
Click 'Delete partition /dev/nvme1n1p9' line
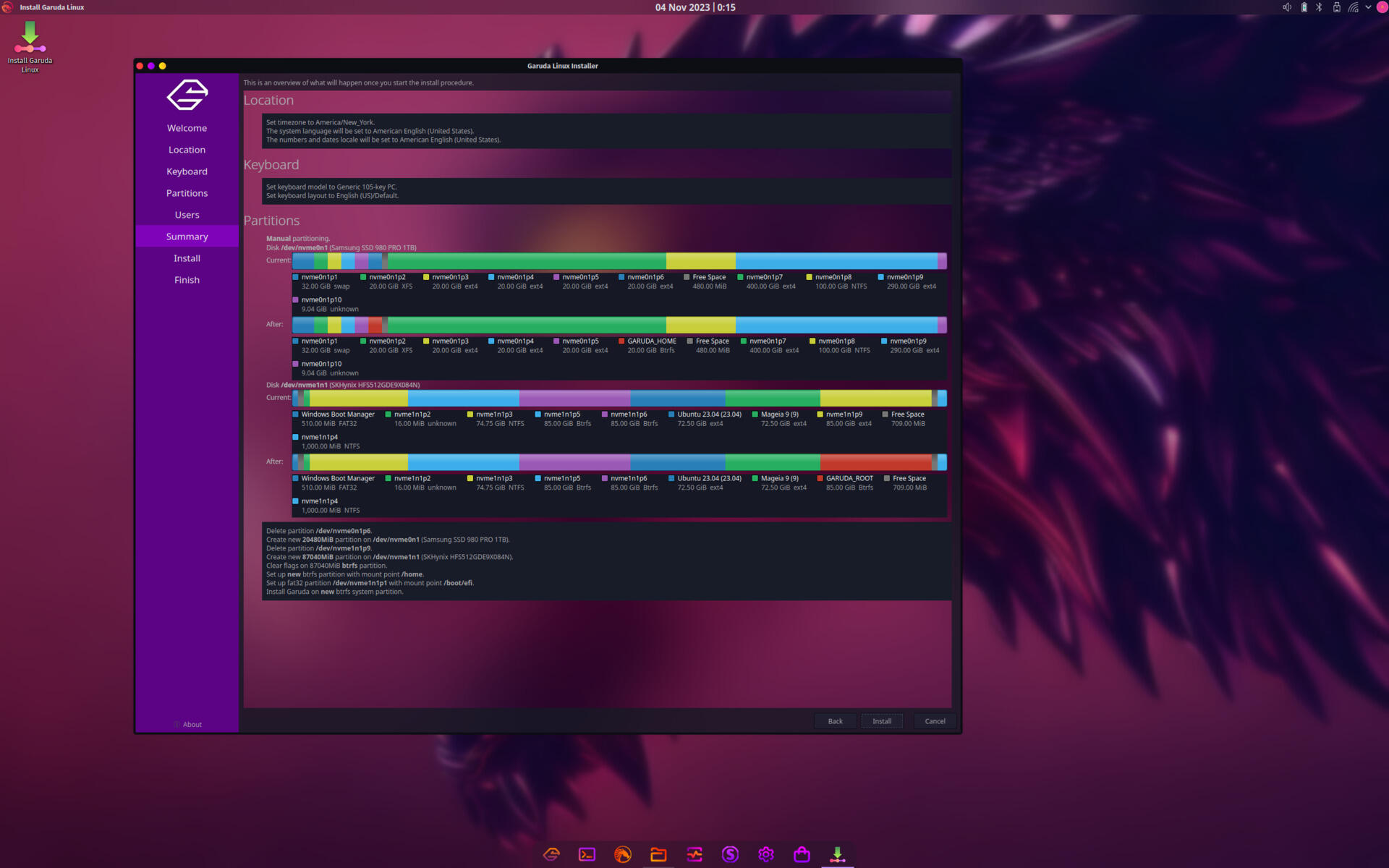pos(318,548)
